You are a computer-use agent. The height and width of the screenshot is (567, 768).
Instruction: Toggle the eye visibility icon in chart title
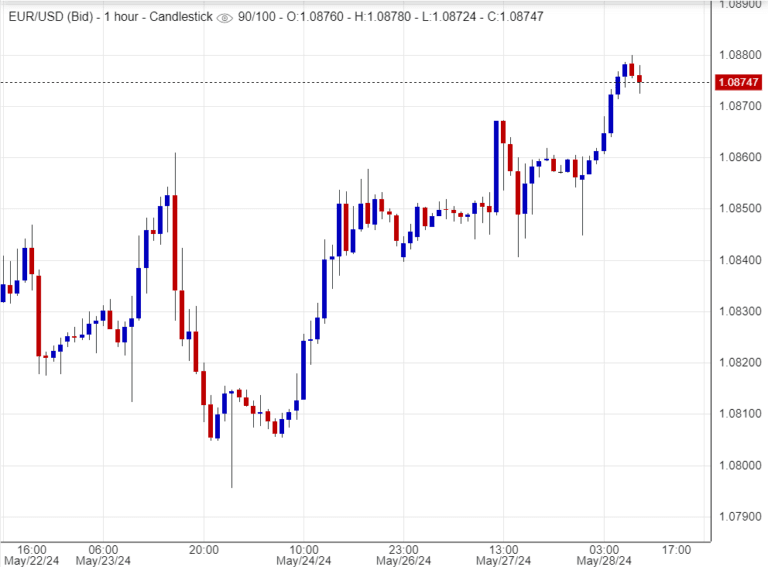(x=224, y=18)
